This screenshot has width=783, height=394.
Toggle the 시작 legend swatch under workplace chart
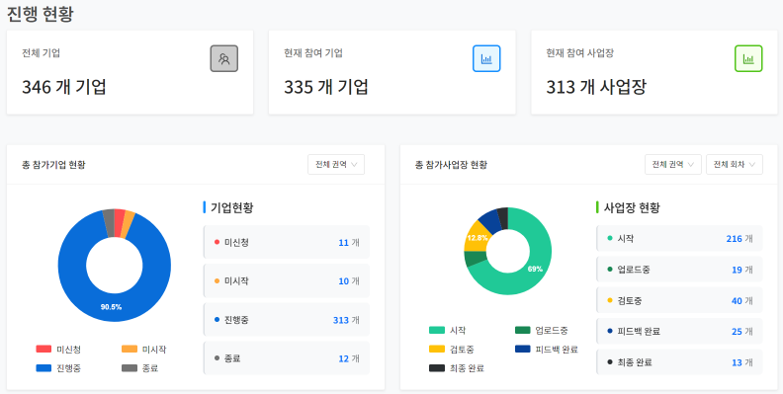click(437, 330)
